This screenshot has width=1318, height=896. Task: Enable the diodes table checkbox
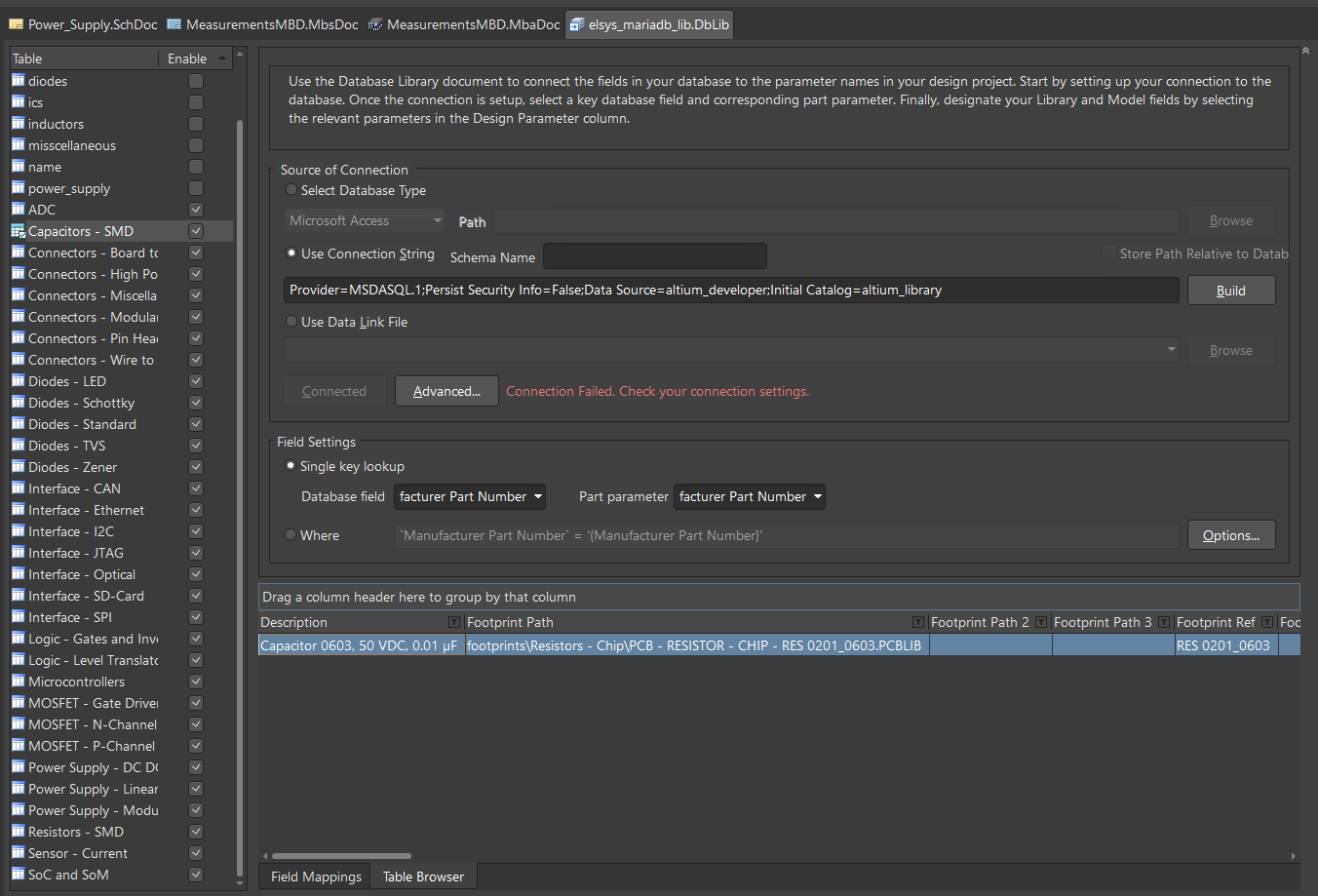click(x=196, y=81)
